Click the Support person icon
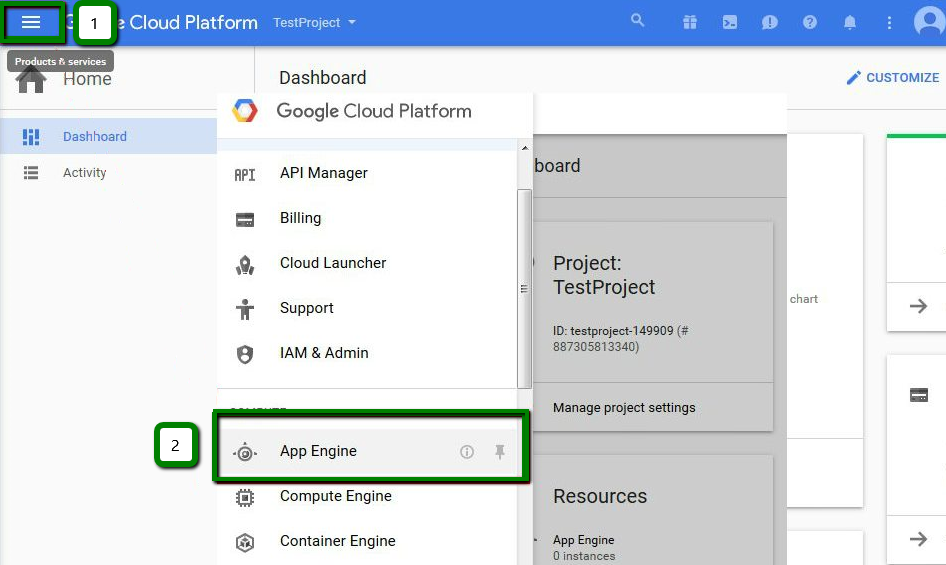 (x=244, y=310)
